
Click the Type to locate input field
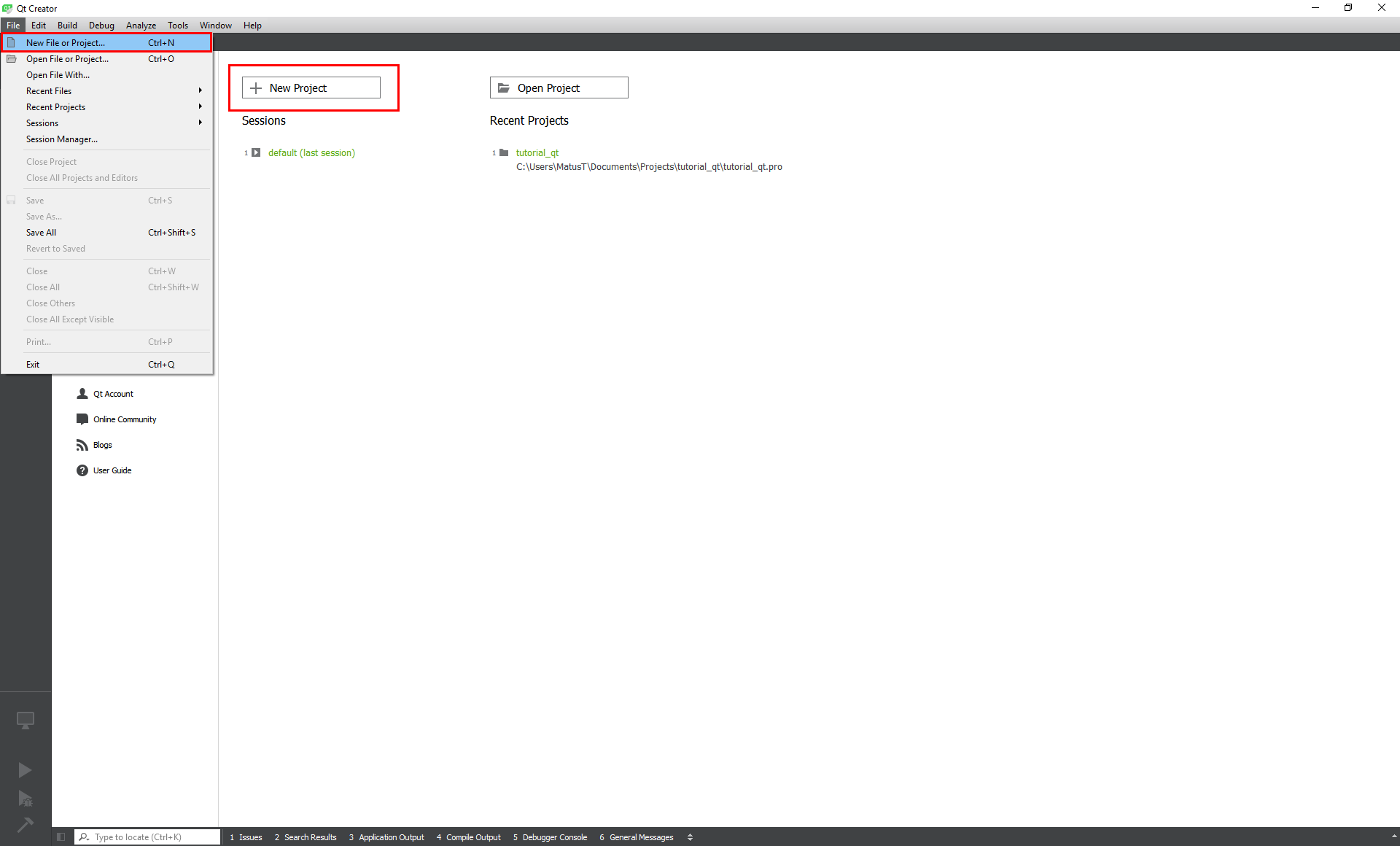click(147, 837)
